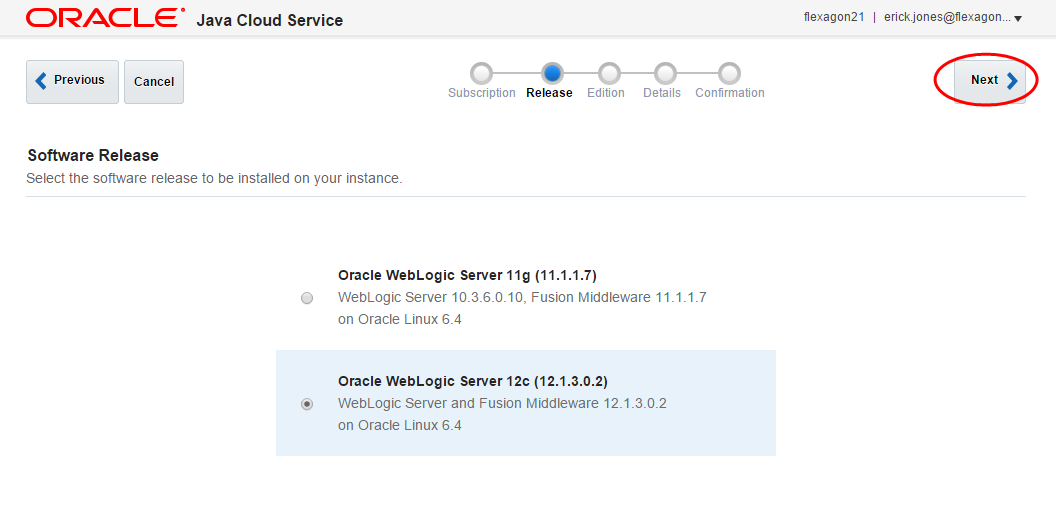Select the Subscription step circle
Image resolution: width=1056 pixels, height=514 pixels.
pyautogui.click(x=482, y=73)
